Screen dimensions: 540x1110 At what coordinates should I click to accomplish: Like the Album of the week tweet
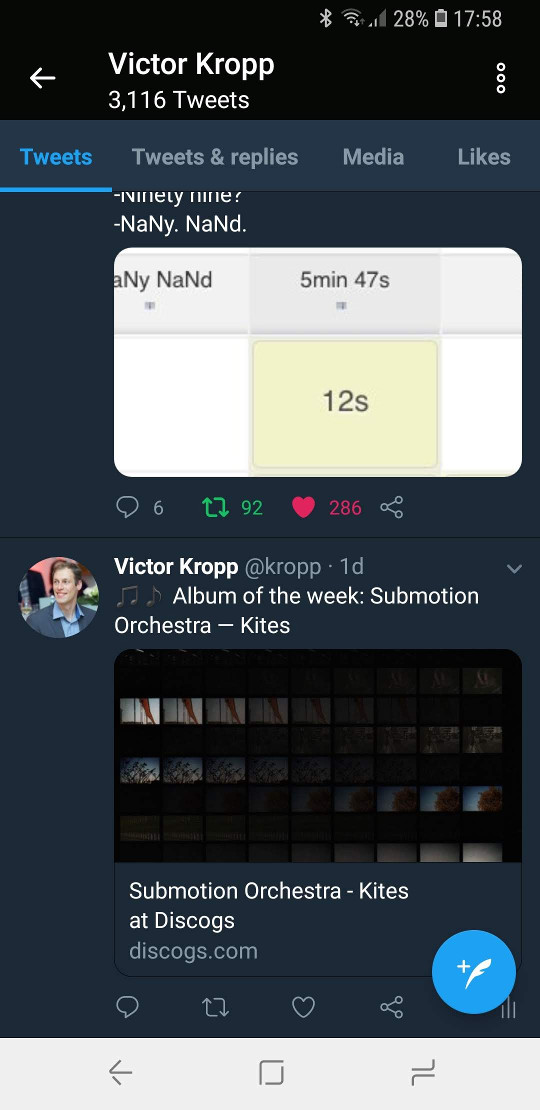[x=303, y=1007]
